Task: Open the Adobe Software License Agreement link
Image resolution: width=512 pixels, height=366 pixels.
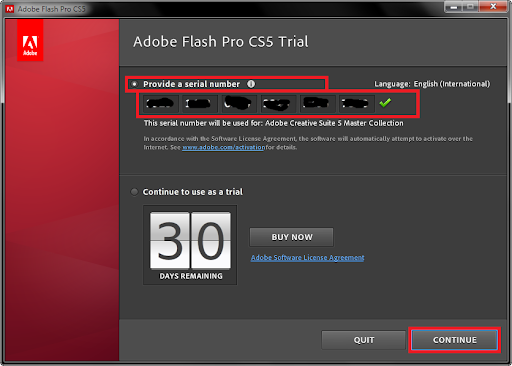Action: [307, 258]
